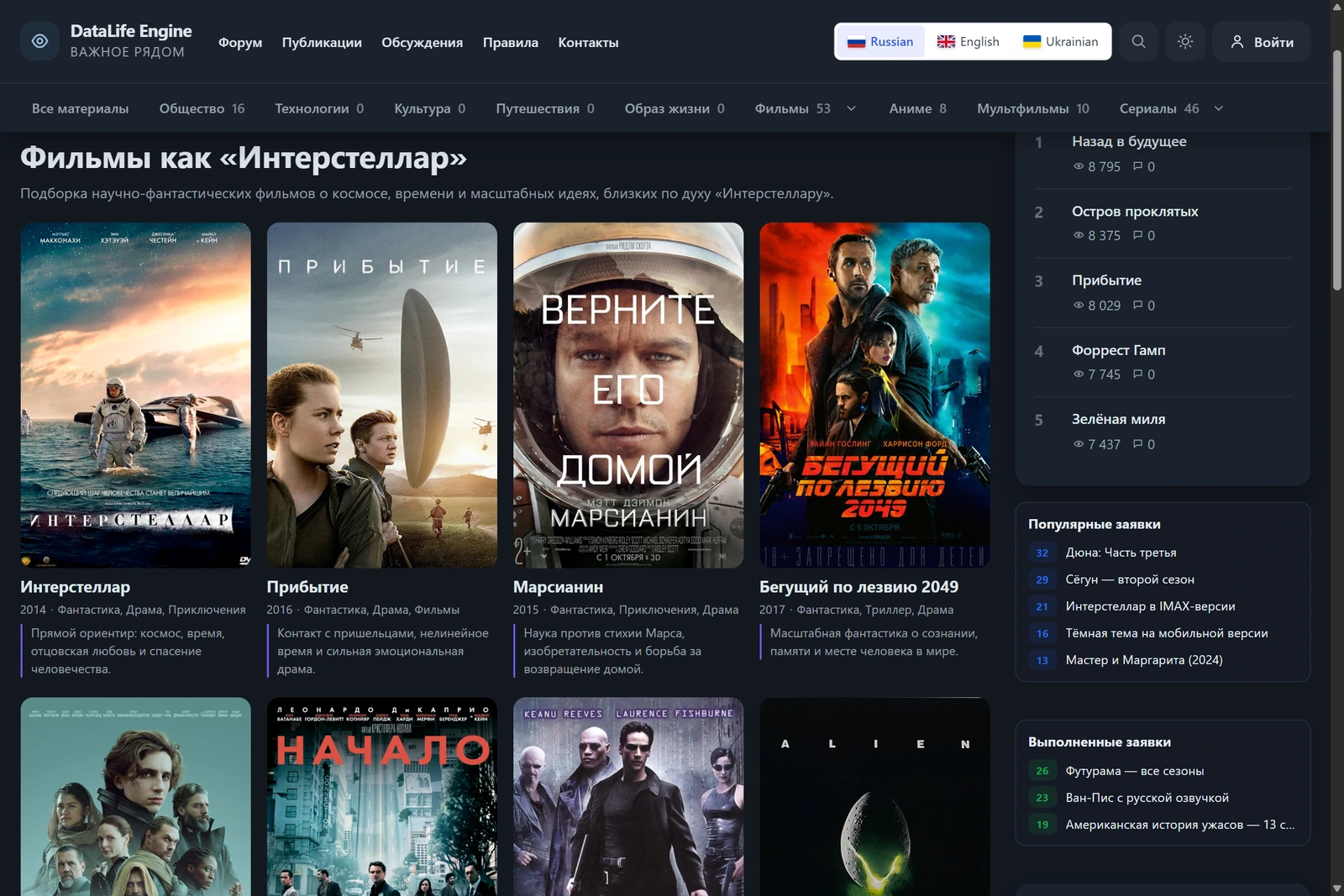Open completed request Футурама — все сезоны
The image size is (1344, 896).
click(x=1134, y=771)
